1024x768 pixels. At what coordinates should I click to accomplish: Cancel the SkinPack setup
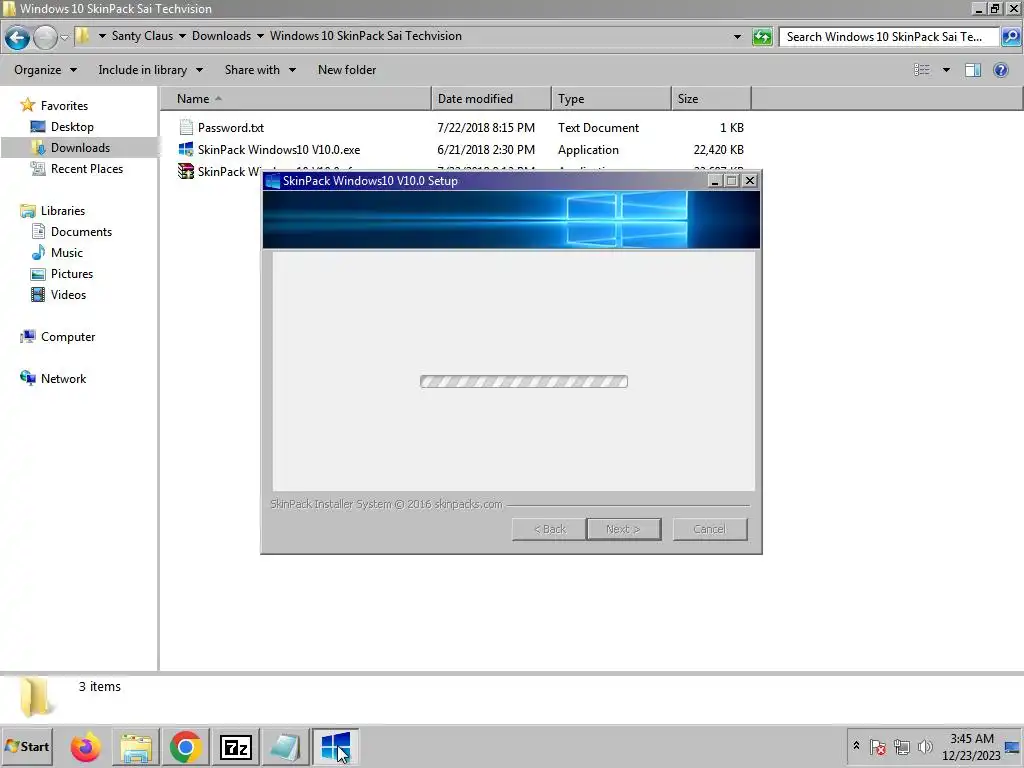tap(710, 529)
